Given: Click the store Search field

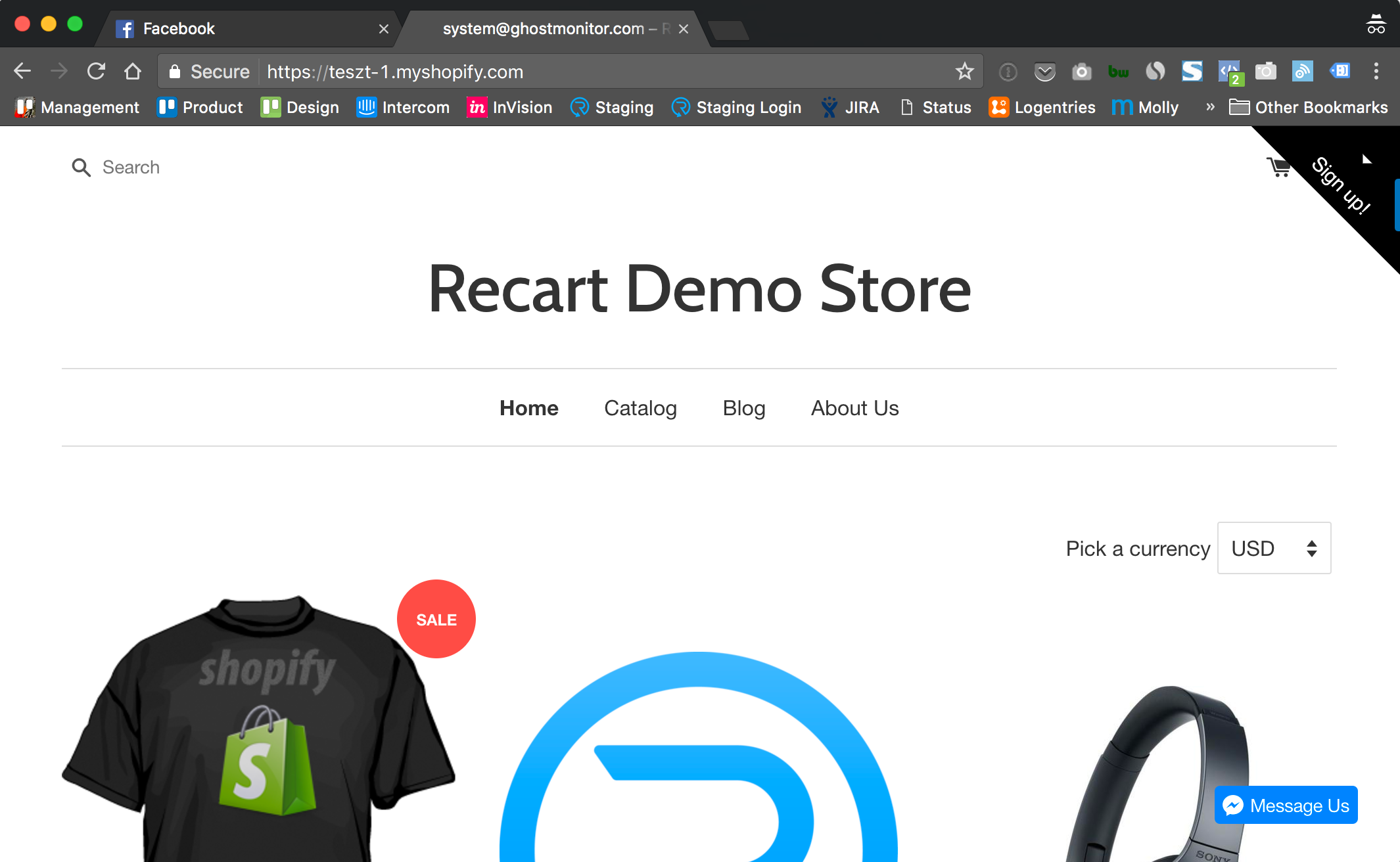Looking at the screenshot, I should coord(131,168).
